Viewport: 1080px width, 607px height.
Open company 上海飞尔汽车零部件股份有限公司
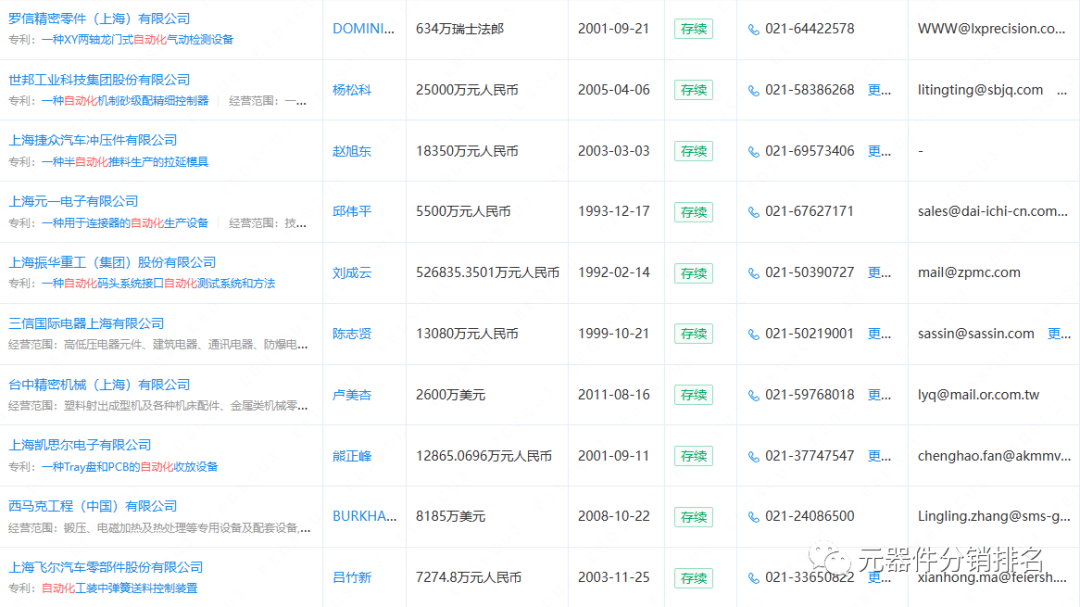[x=106, y=567]
